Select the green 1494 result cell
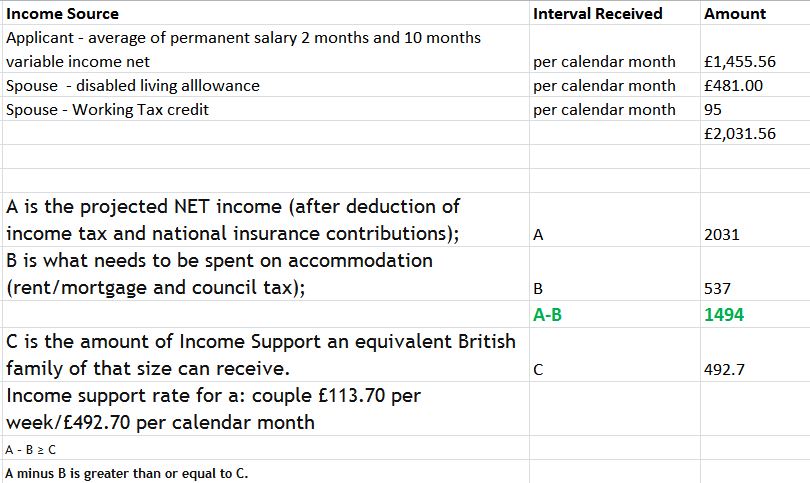The width and height of the screenshot is (810, 483). [x=724, y=315]
